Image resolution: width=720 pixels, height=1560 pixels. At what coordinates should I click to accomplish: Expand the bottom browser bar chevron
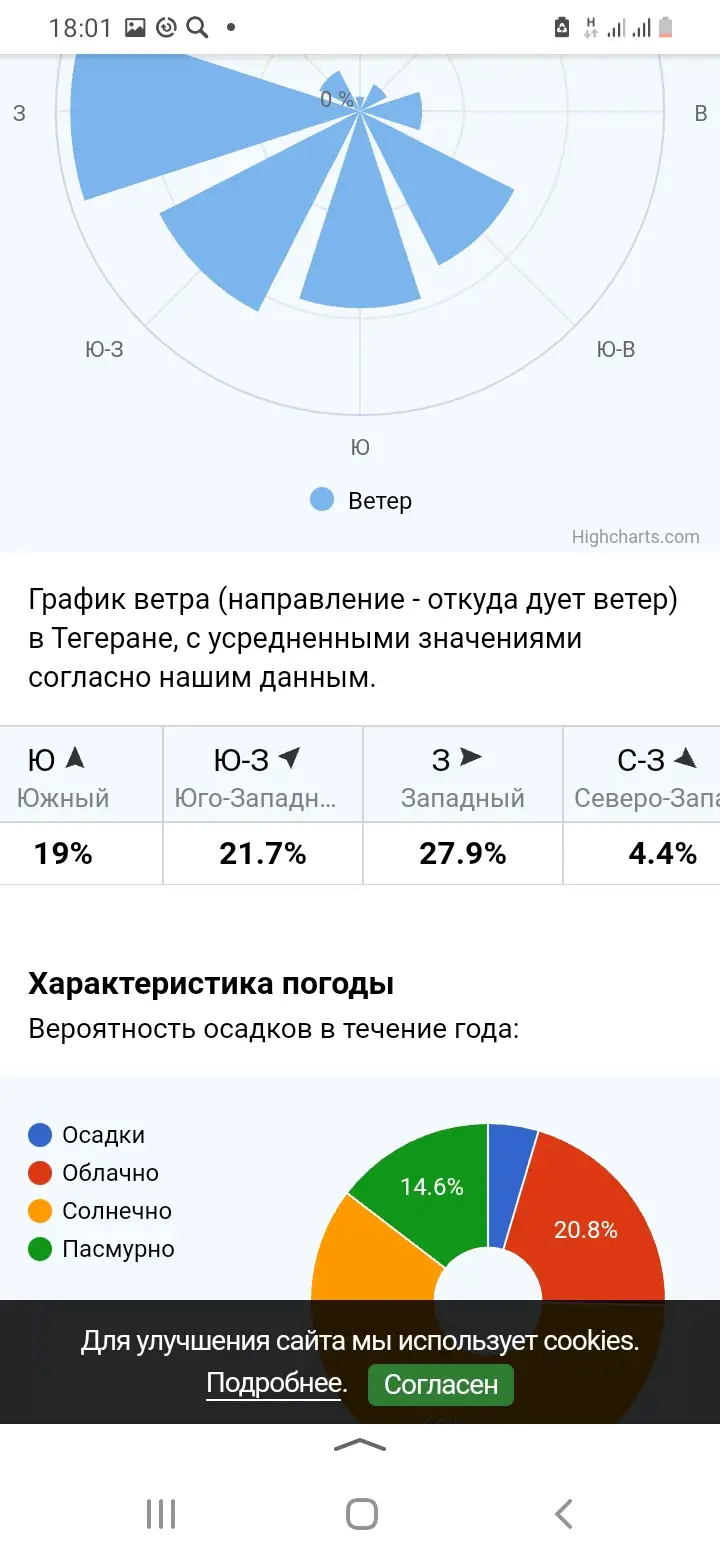(x=360, y=1444)
